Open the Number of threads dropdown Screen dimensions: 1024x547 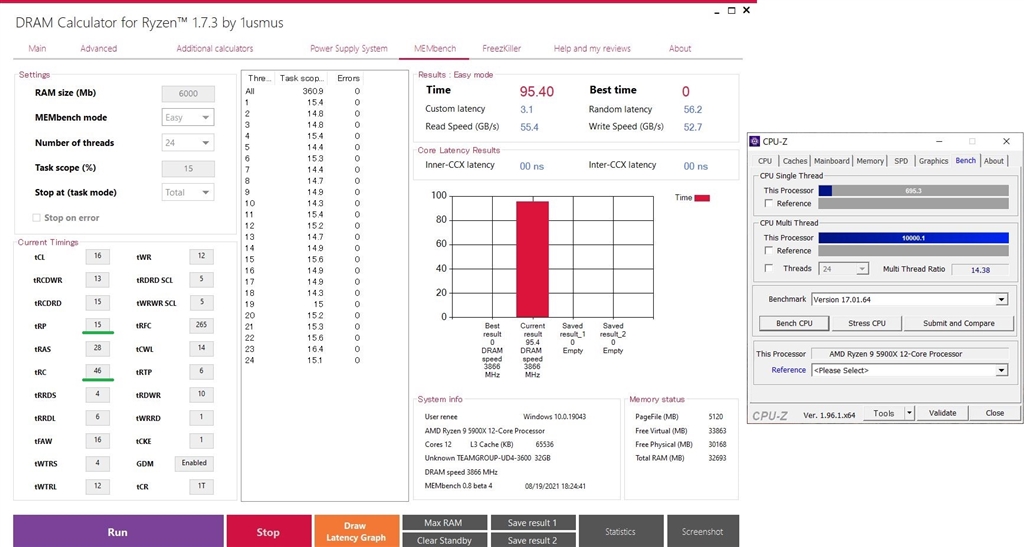(x=188, y=142)
